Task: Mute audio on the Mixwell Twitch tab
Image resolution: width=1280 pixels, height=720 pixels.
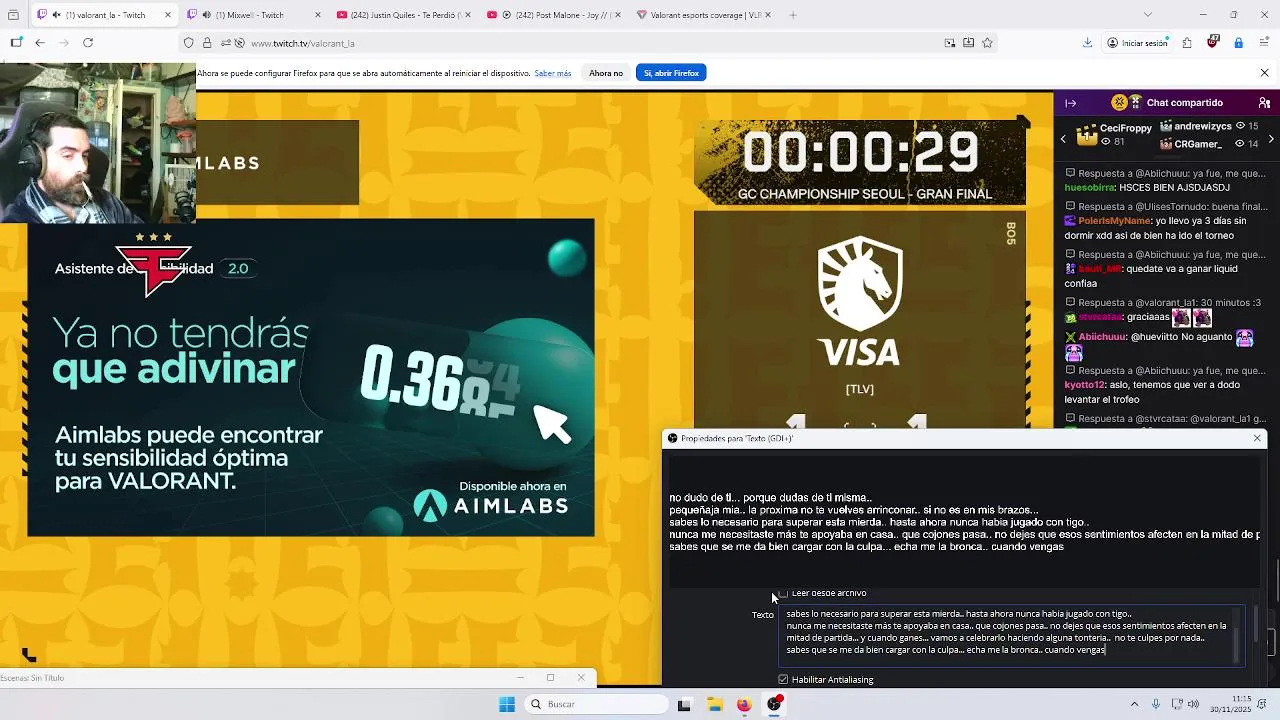Action: pyautogui.click(x=206, y=15)
